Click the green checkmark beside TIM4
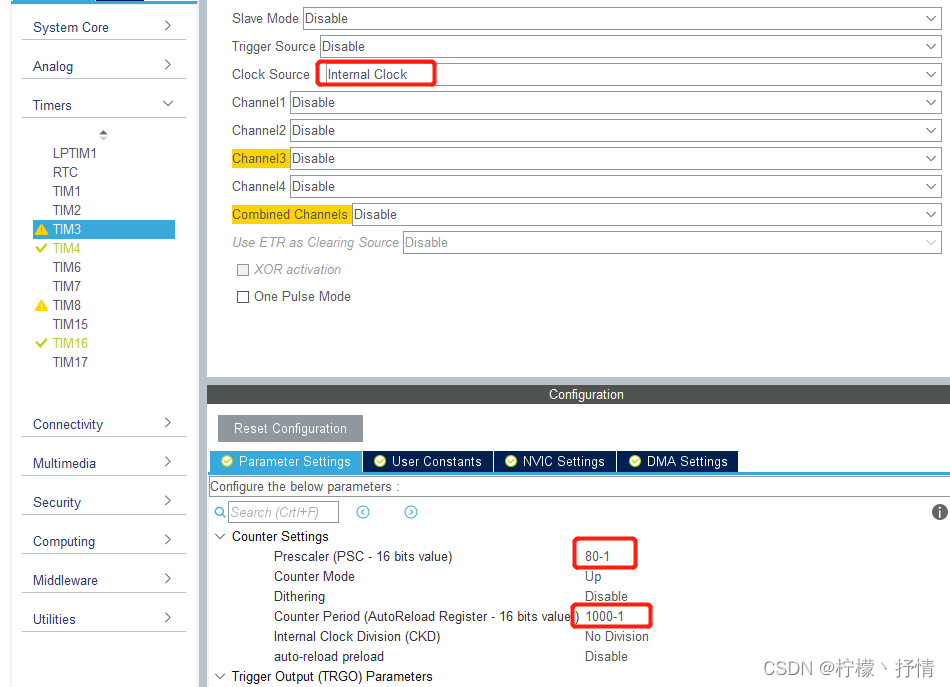Viewport: 950px width, 687px height. [41, 248]
